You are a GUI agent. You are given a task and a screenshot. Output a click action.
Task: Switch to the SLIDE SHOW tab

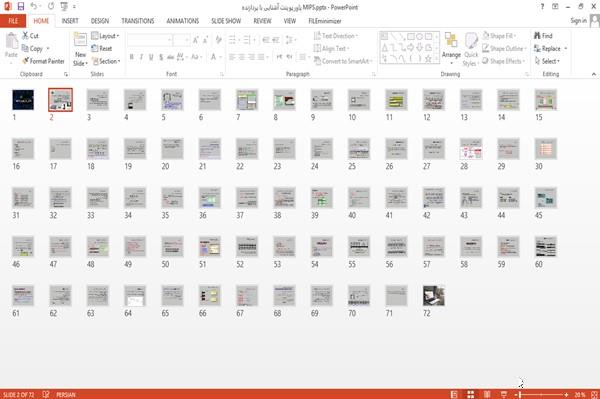coord(226,21)
